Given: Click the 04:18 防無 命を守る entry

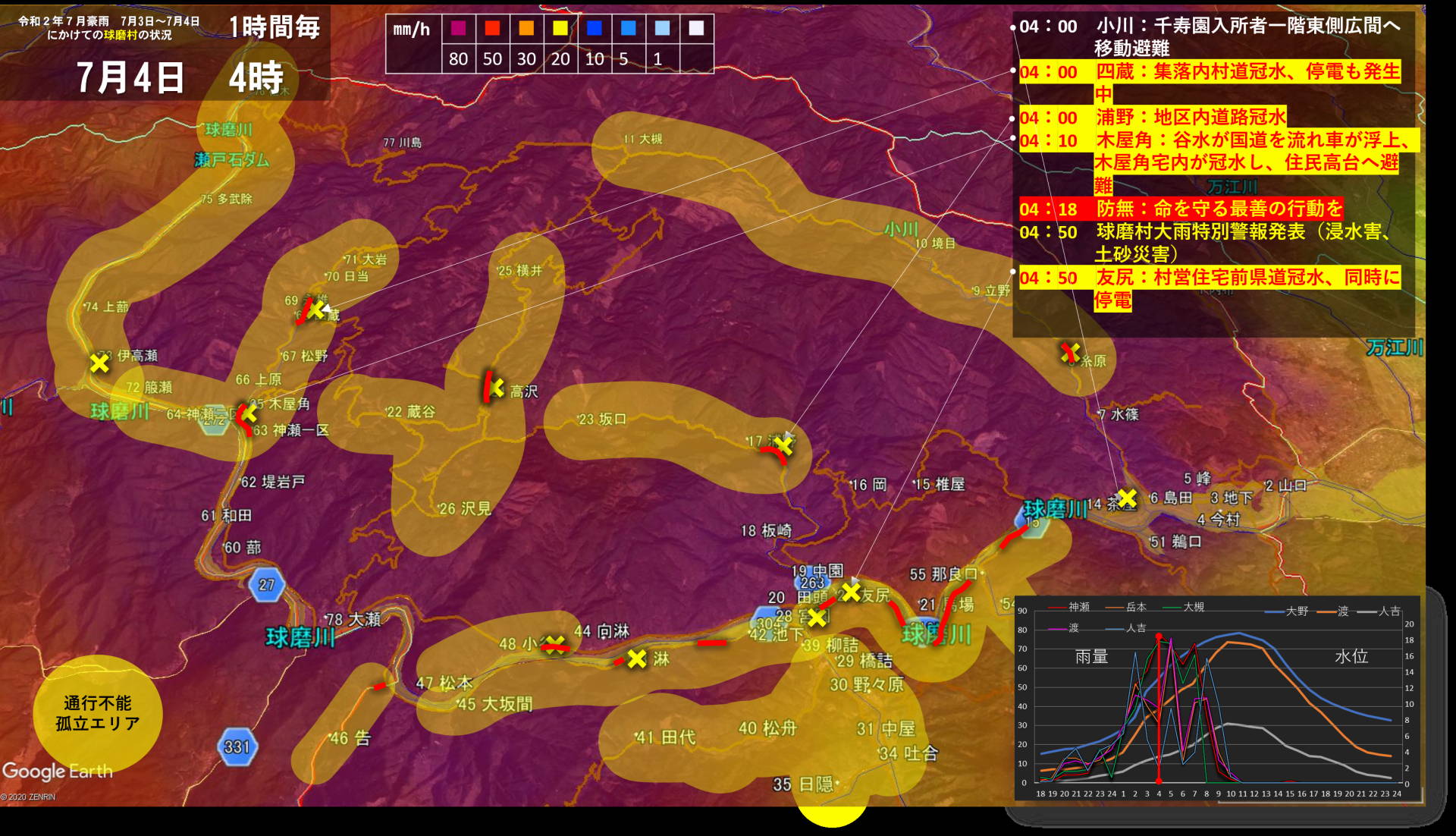Looking at the screenshot, I should [x=1181, y=209].
